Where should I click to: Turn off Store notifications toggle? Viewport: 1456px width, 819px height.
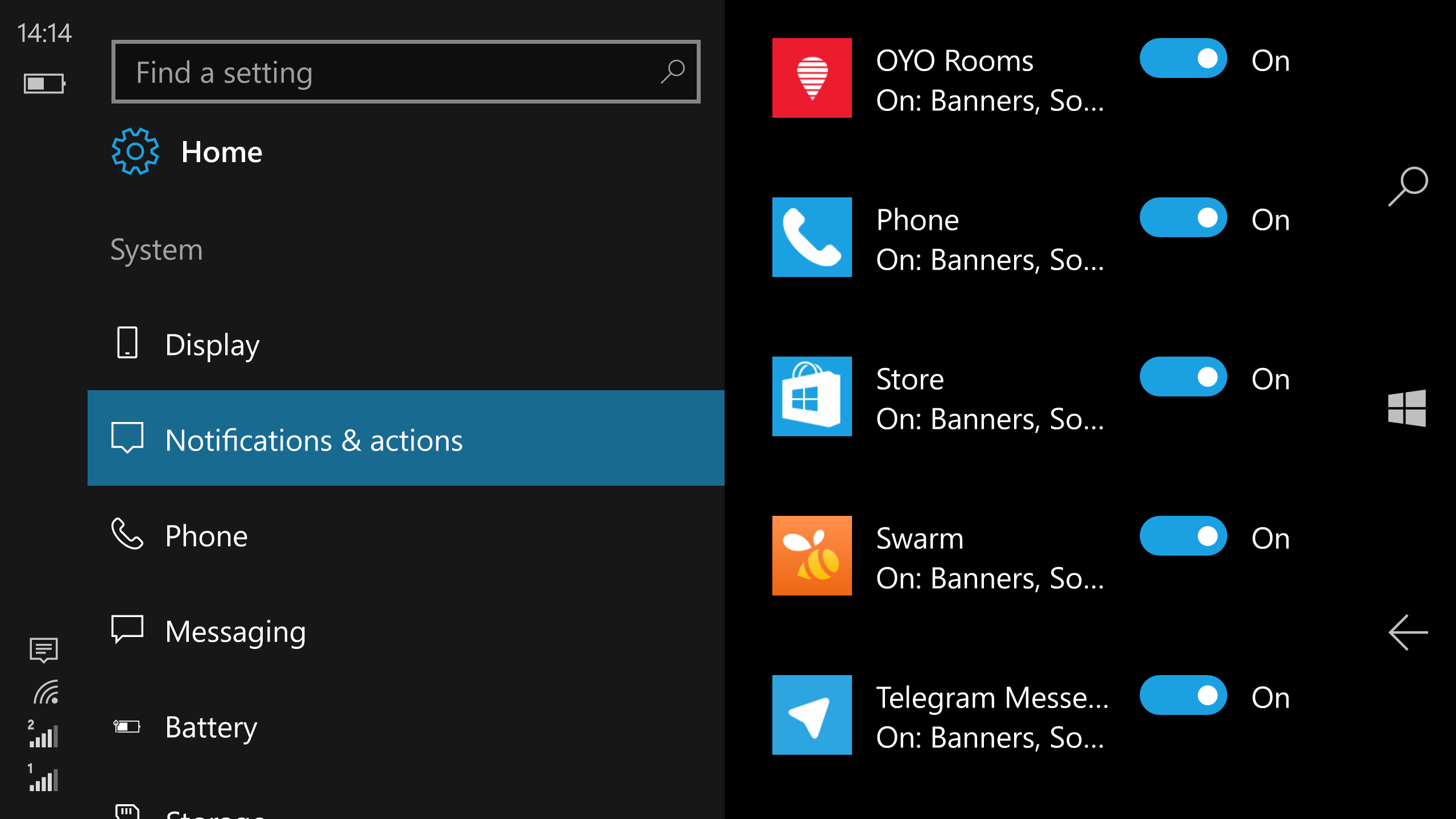click(1183, 377)
